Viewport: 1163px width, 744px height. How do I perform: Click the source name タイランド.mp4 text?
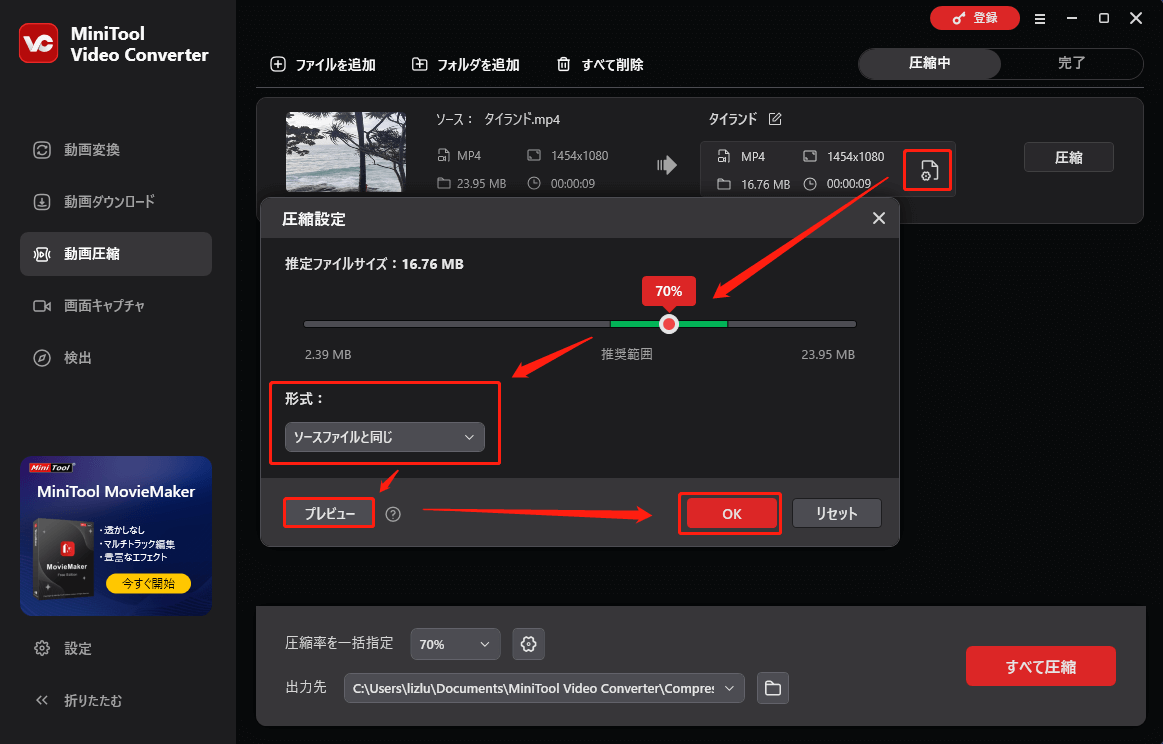522,119
